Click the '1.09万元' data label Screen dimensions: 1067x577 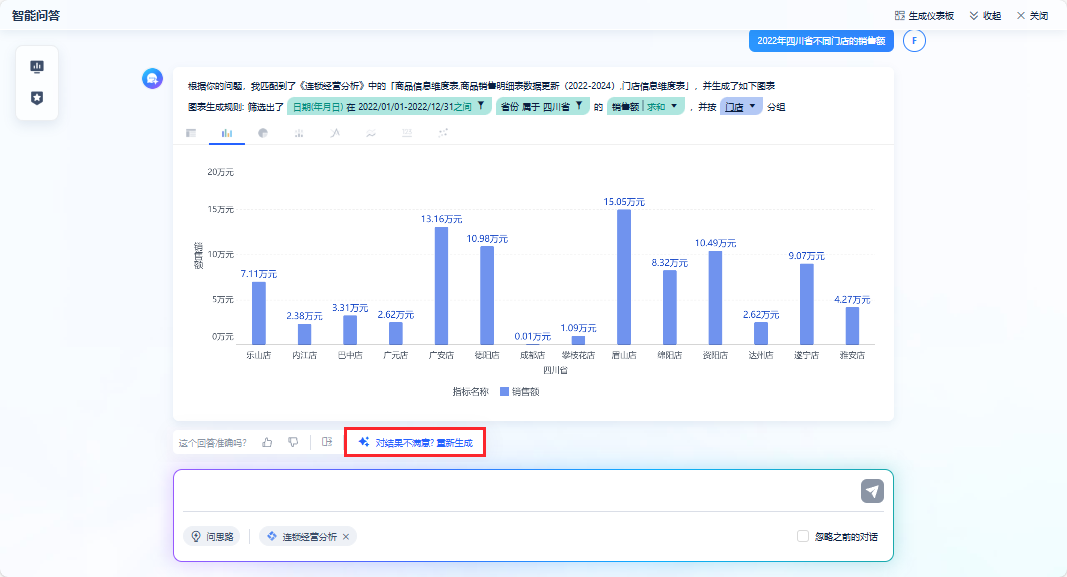578,328
